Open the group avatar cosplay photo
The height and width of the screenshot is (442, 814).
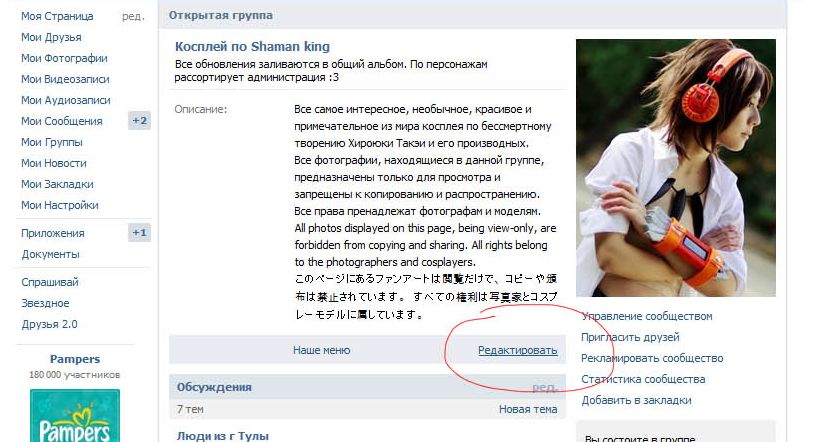[x=676, y=168]
